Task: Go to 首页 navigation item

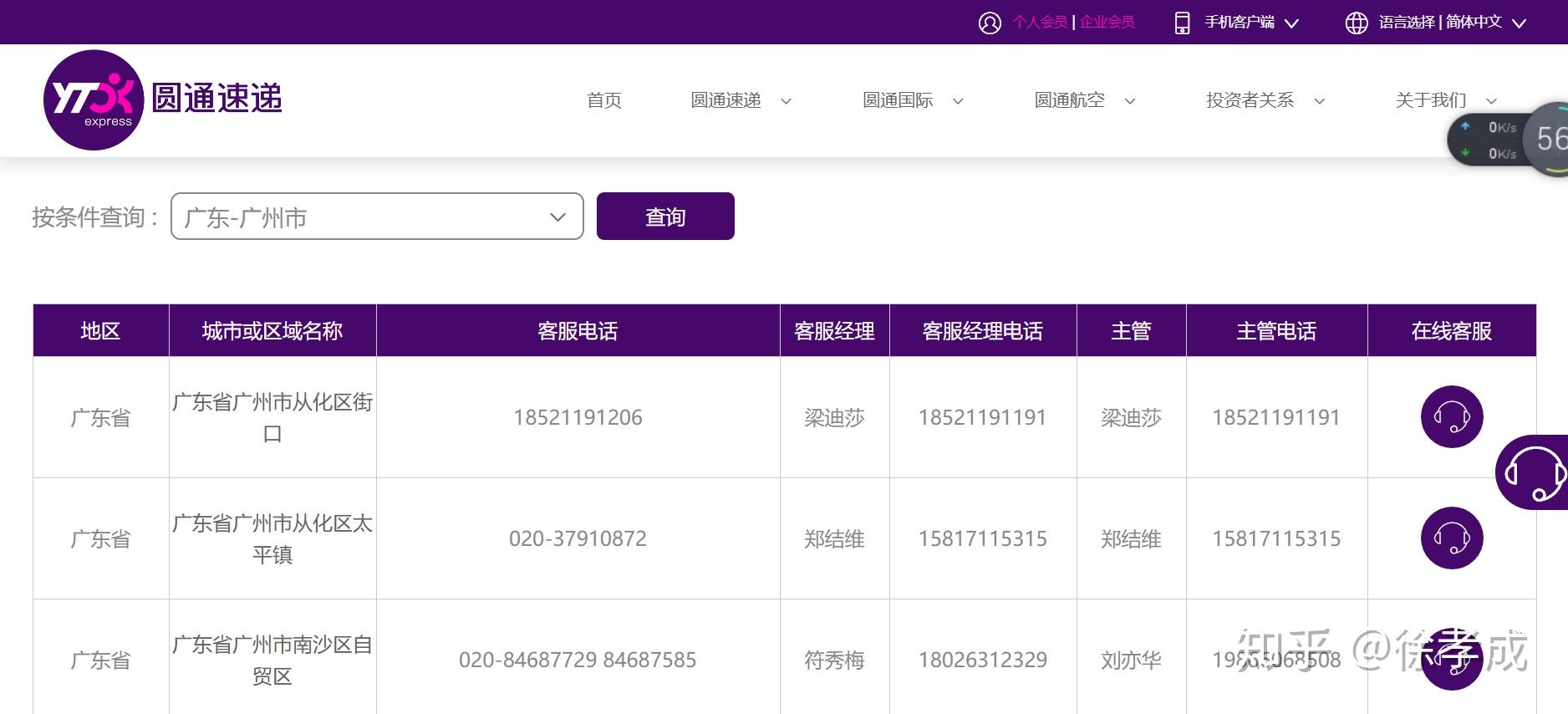Action: coord(604,100)
